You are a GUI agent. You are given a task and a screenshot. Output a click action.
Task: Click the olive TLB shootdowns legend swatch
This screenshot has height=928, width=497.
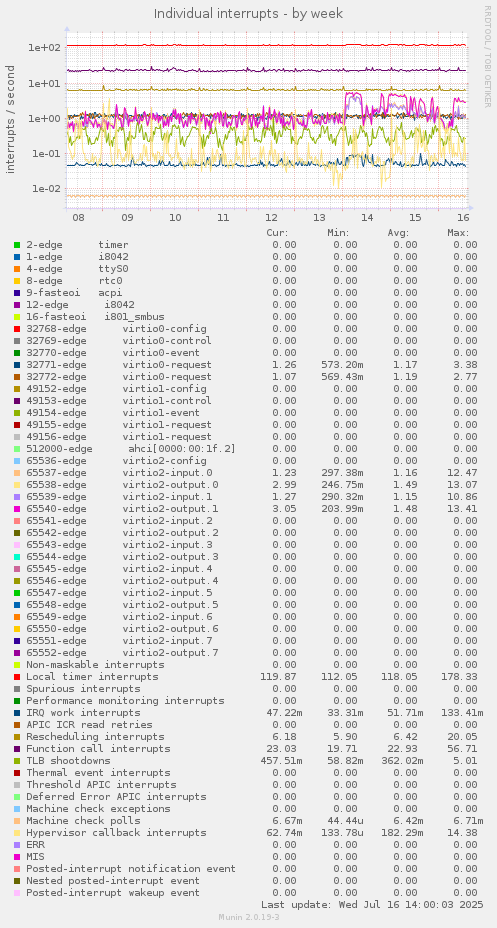[17, 761]
